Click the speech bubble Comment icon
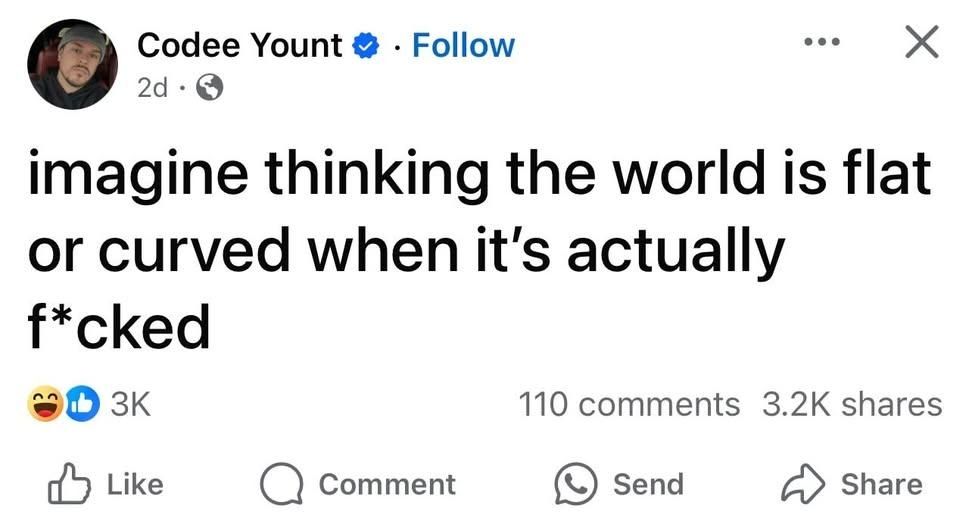This screenshot has height=524, width=972. (x=281, y=485)
